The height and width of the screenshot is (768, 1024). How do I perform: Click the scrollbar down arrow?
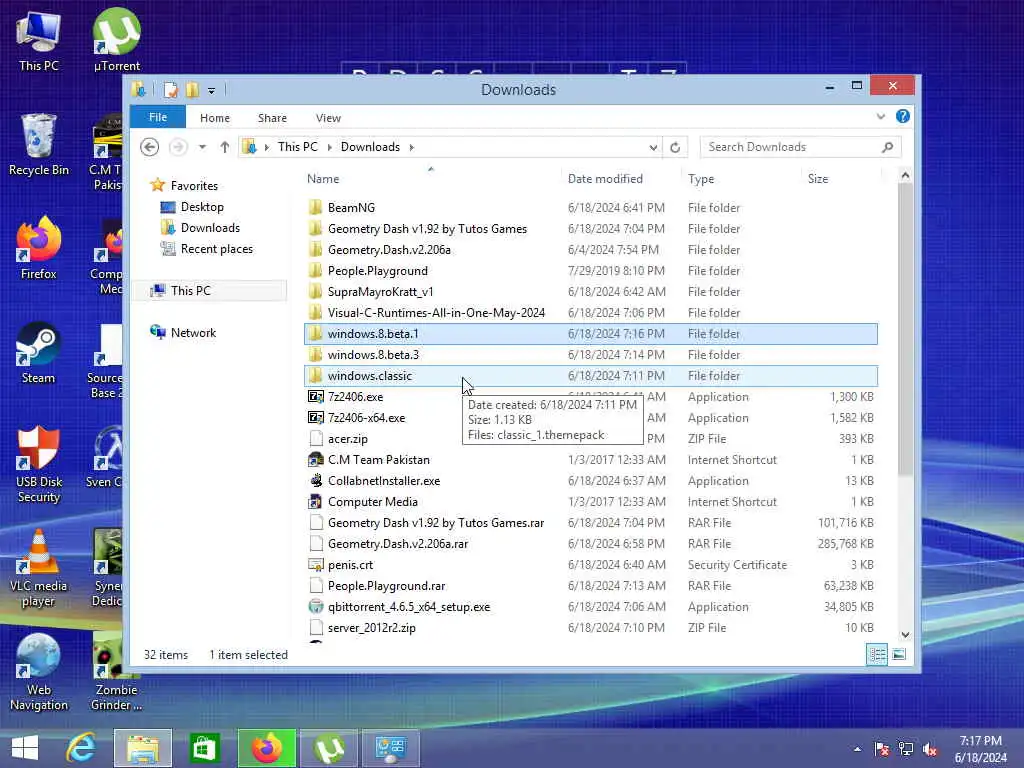coord(905,634)
